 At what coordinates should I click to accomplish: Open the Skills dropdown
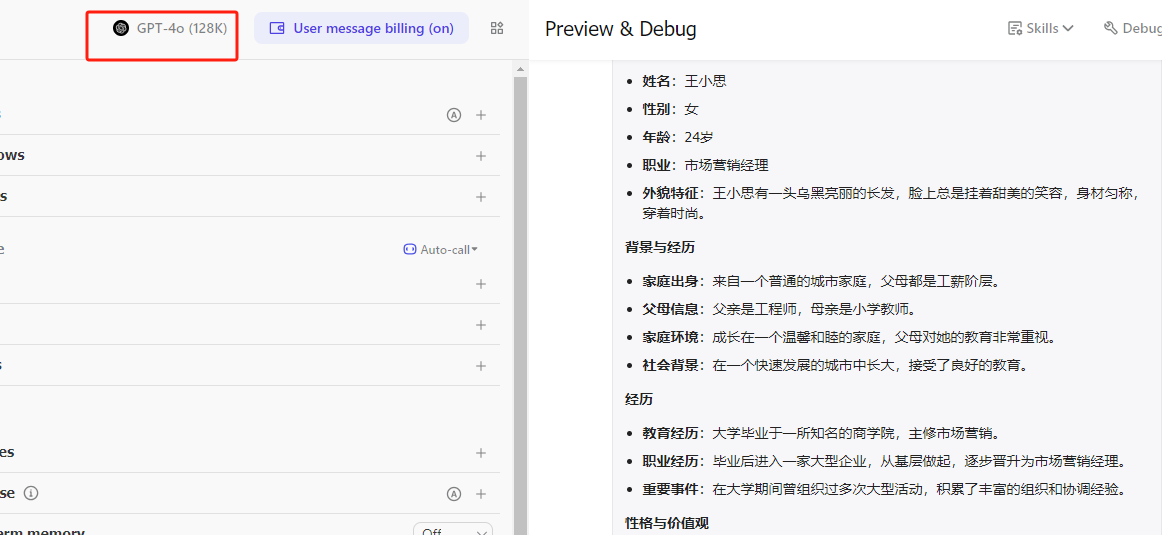tap(1041, 28)
